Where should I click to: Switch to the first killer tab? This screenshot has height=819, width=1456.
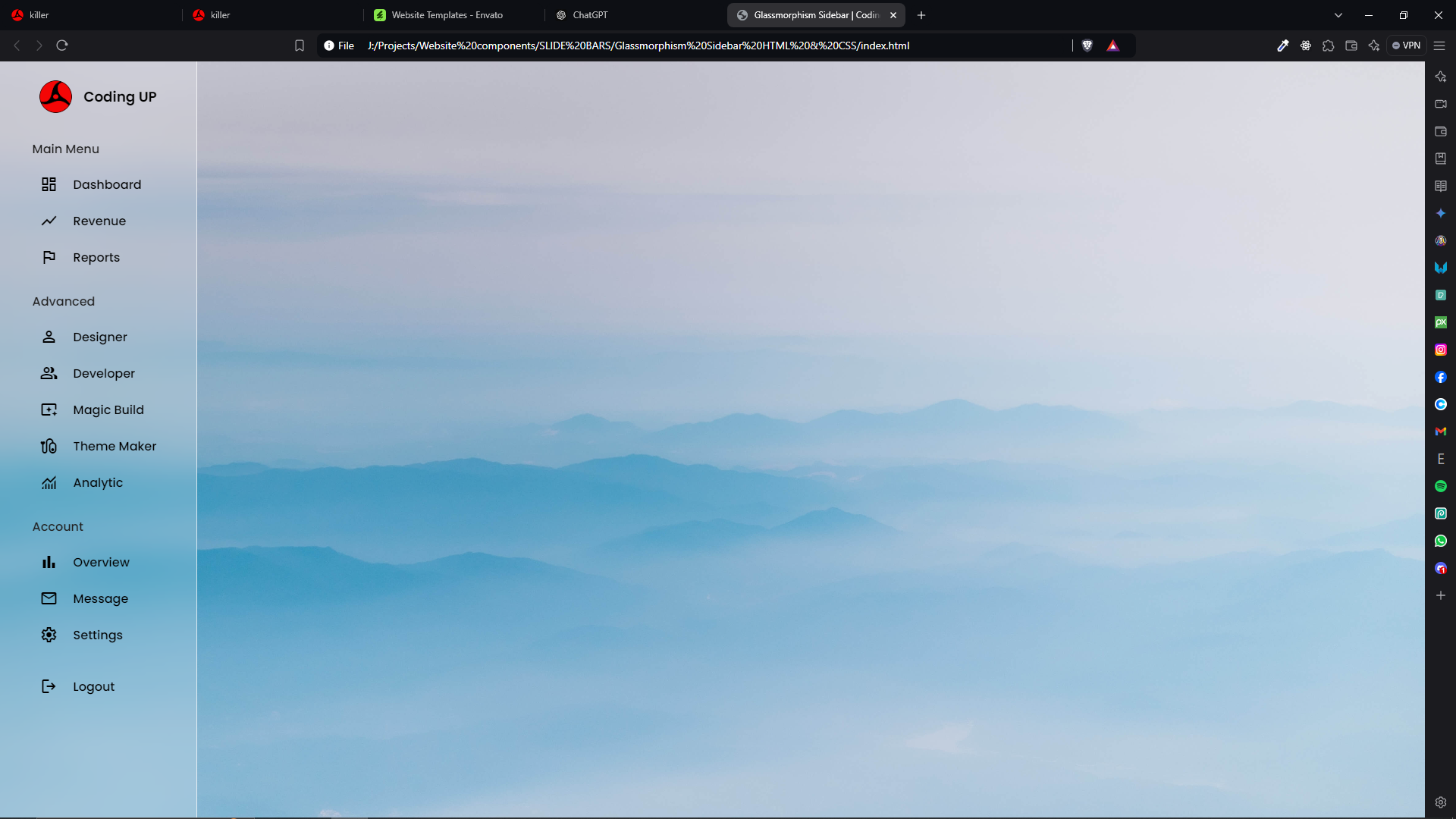(x=89, y=15)
